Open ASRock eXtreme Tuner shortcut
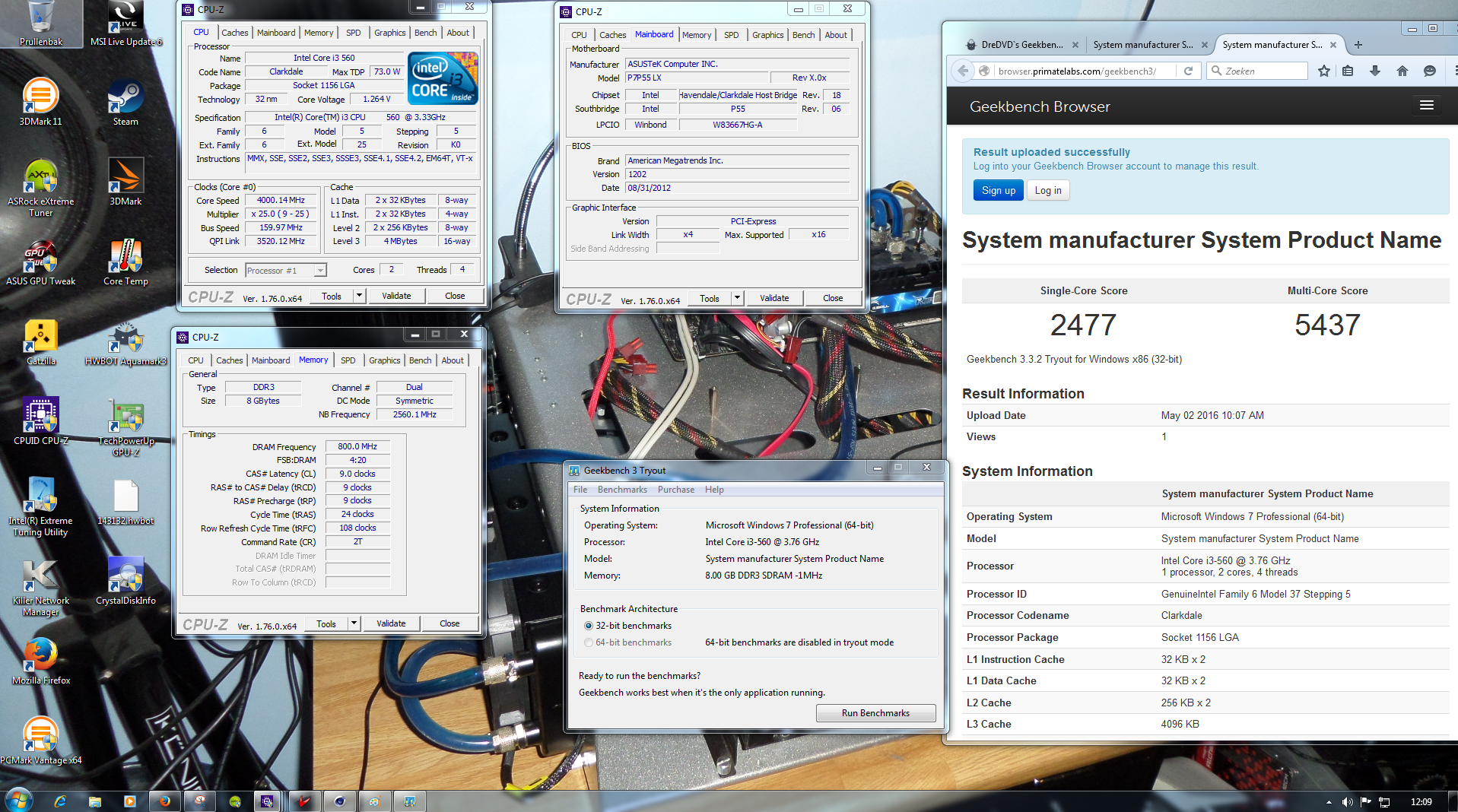The image size is (1458, 812). point(40,187)
